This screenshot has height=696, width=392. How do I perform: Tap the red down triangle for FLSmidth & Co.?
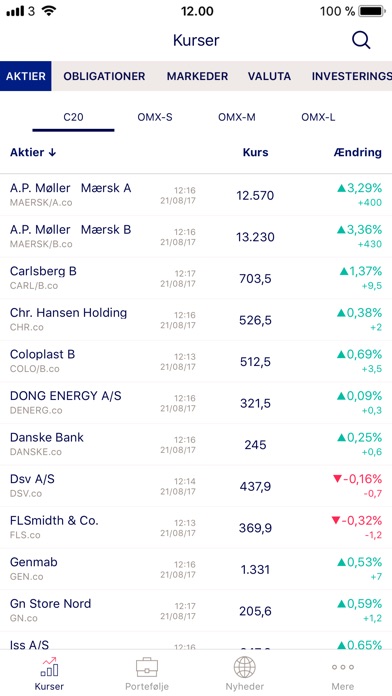click(x=336, y=520)
